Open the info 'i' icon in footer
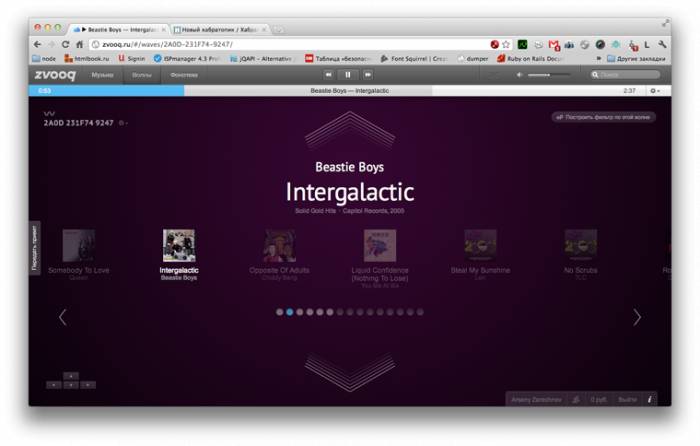The width and height of the screenshot is (700, 446). (x=650, y=400)
